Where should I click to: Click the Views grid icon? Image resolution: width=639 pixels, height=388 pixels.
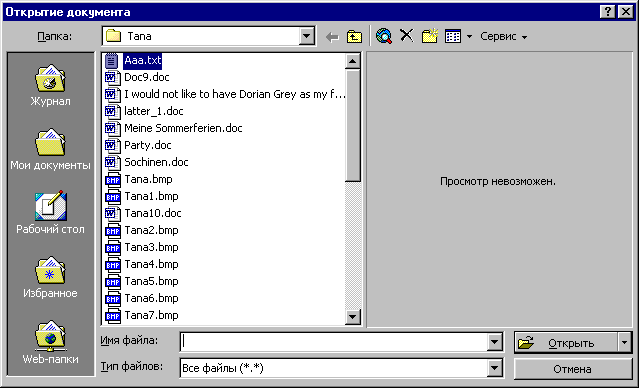pos(453,36)
